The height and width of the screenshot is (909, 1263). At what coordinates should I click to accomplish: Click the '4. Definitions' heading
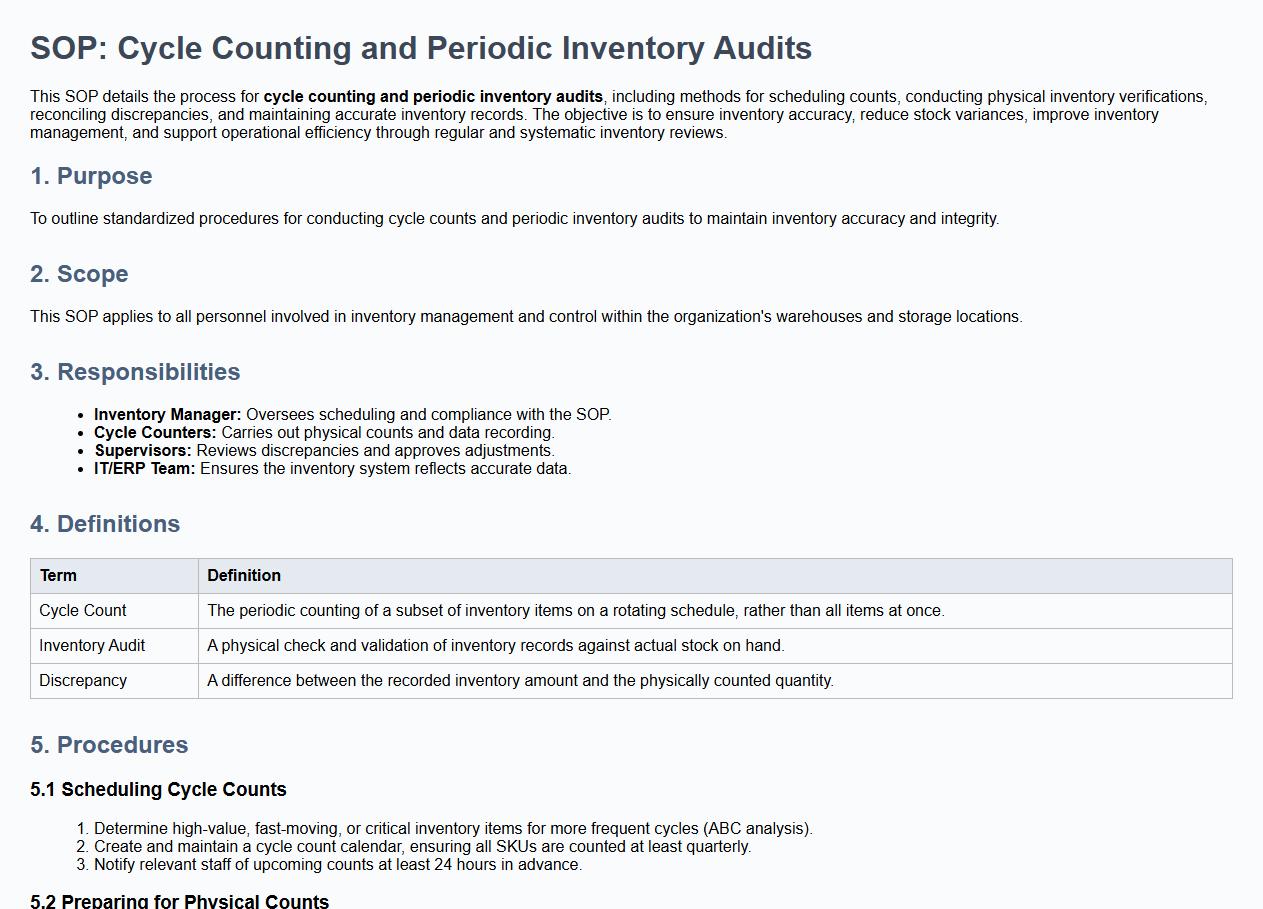(x=105, y=524)
